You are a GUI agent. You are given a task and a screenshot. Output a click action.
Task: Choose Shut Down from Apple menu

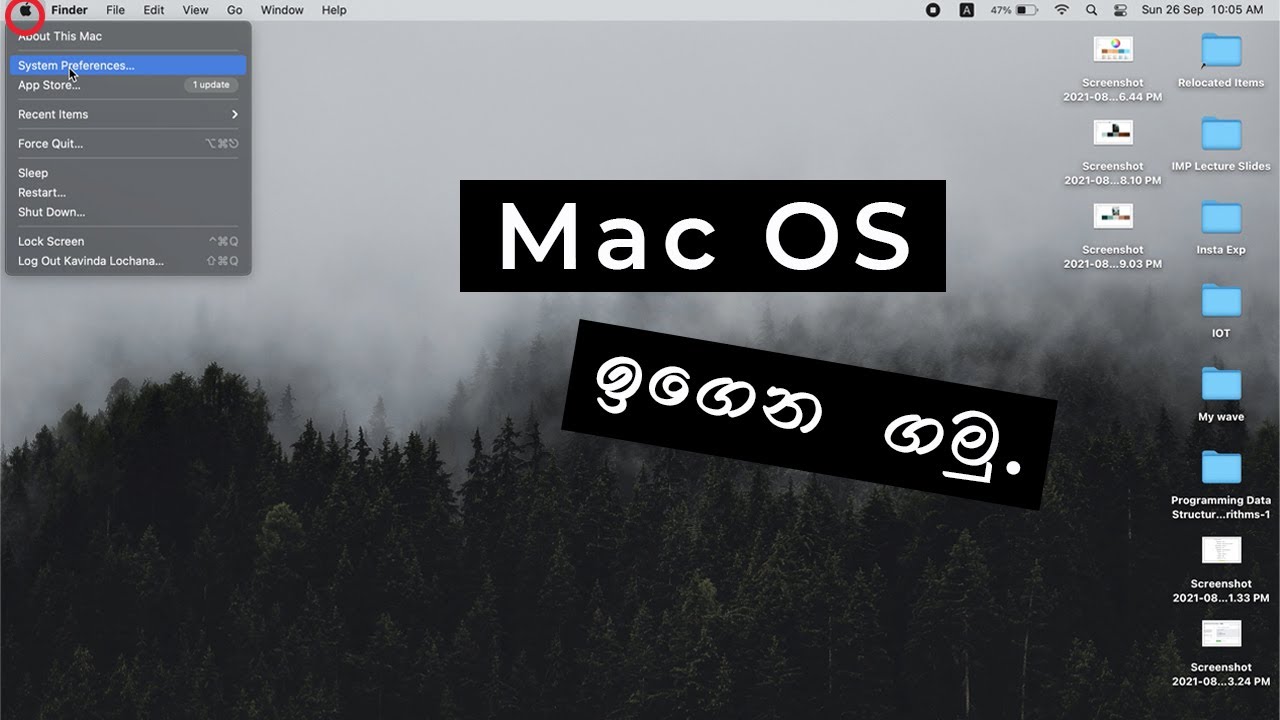tap(128, 212)
